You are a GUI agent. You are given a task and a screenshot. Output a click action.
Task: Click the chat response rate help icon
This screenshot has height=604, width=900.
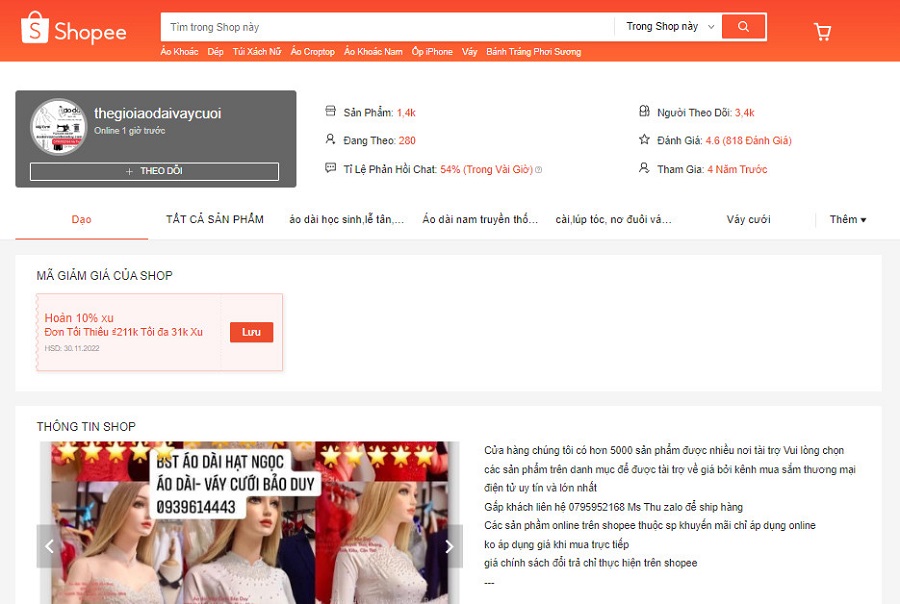538,170
